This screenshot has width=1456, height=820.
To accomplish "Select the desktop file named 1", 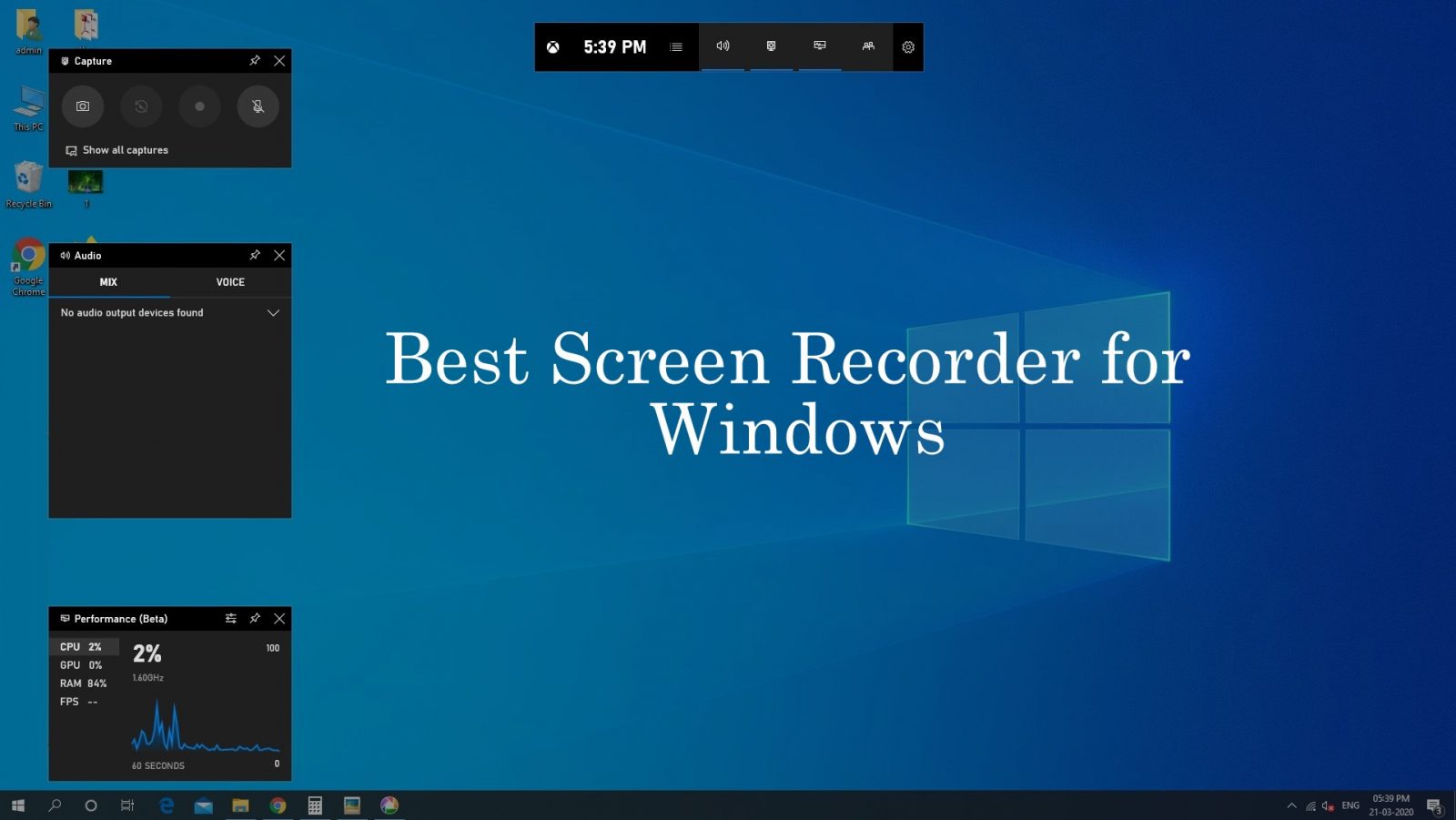I will 86,188.
